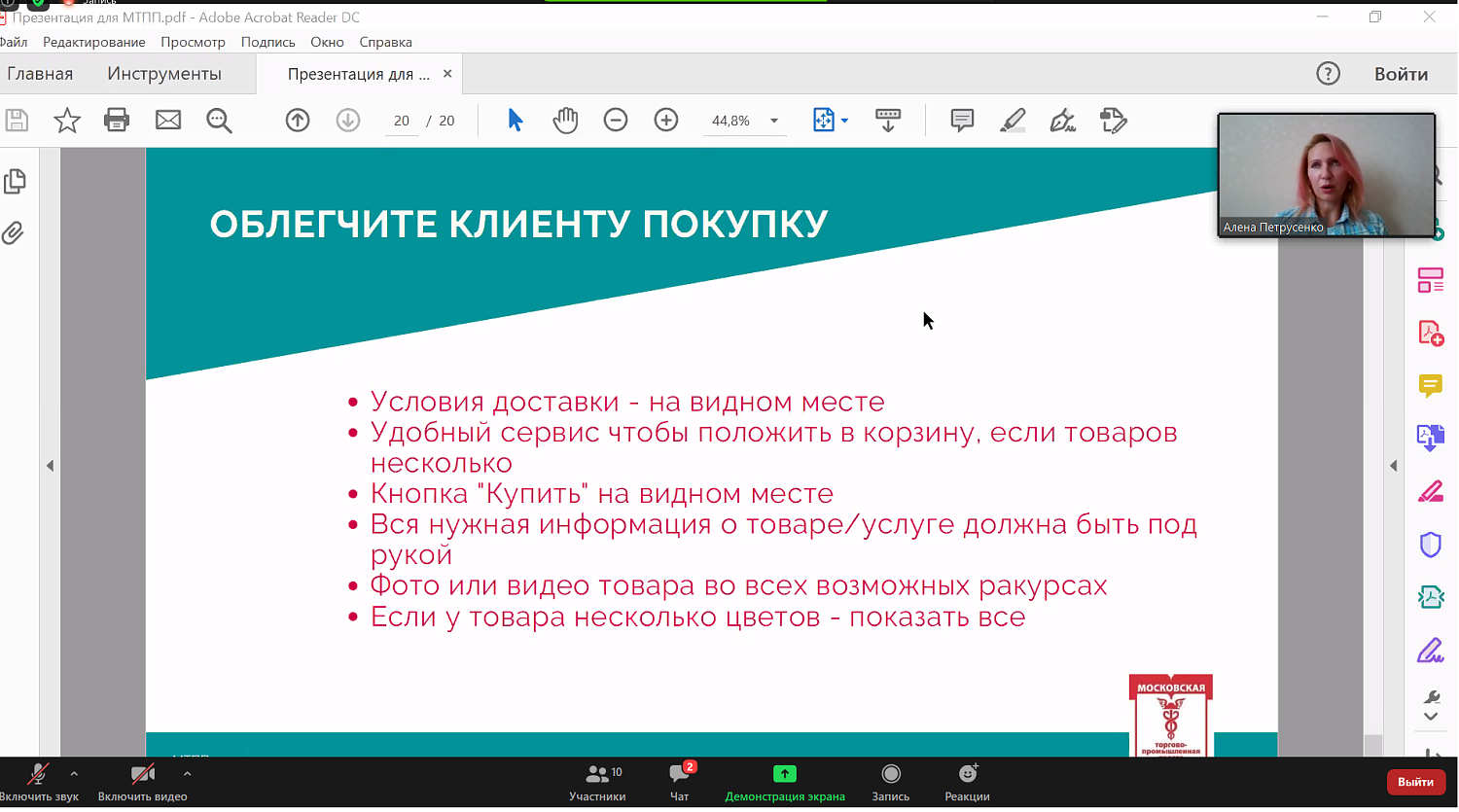
Task: Open the zoom level 44,8% dropdown
Action: (x=774, y=121)
